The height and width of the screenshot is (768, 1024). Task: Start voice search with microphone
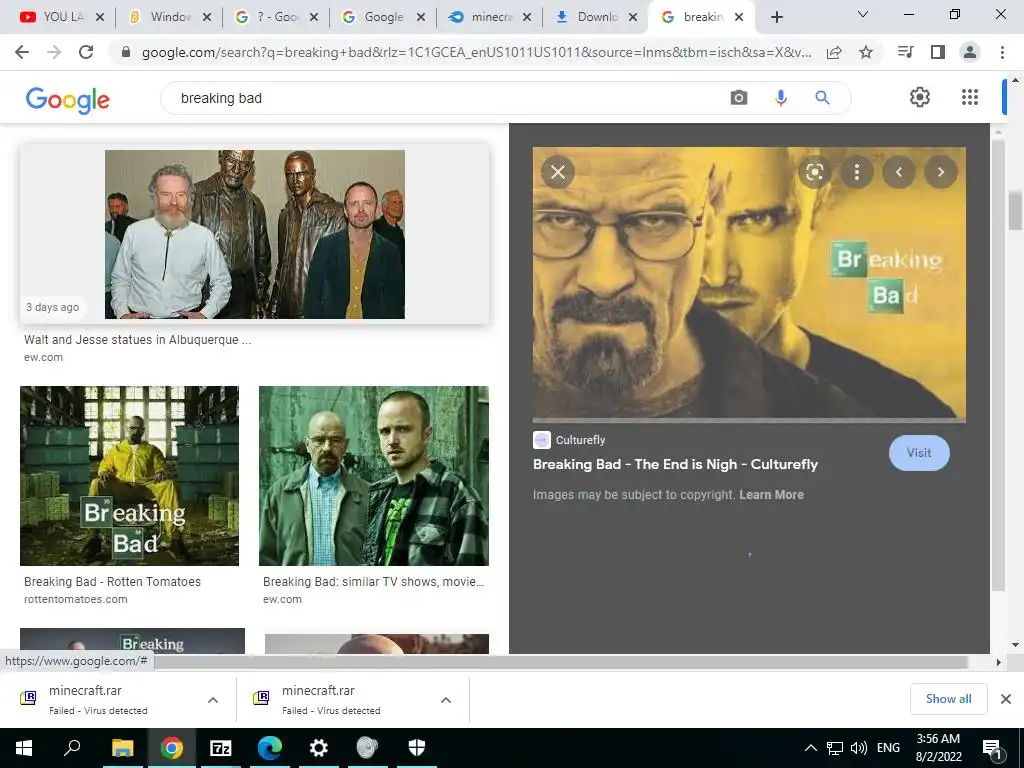780,98
